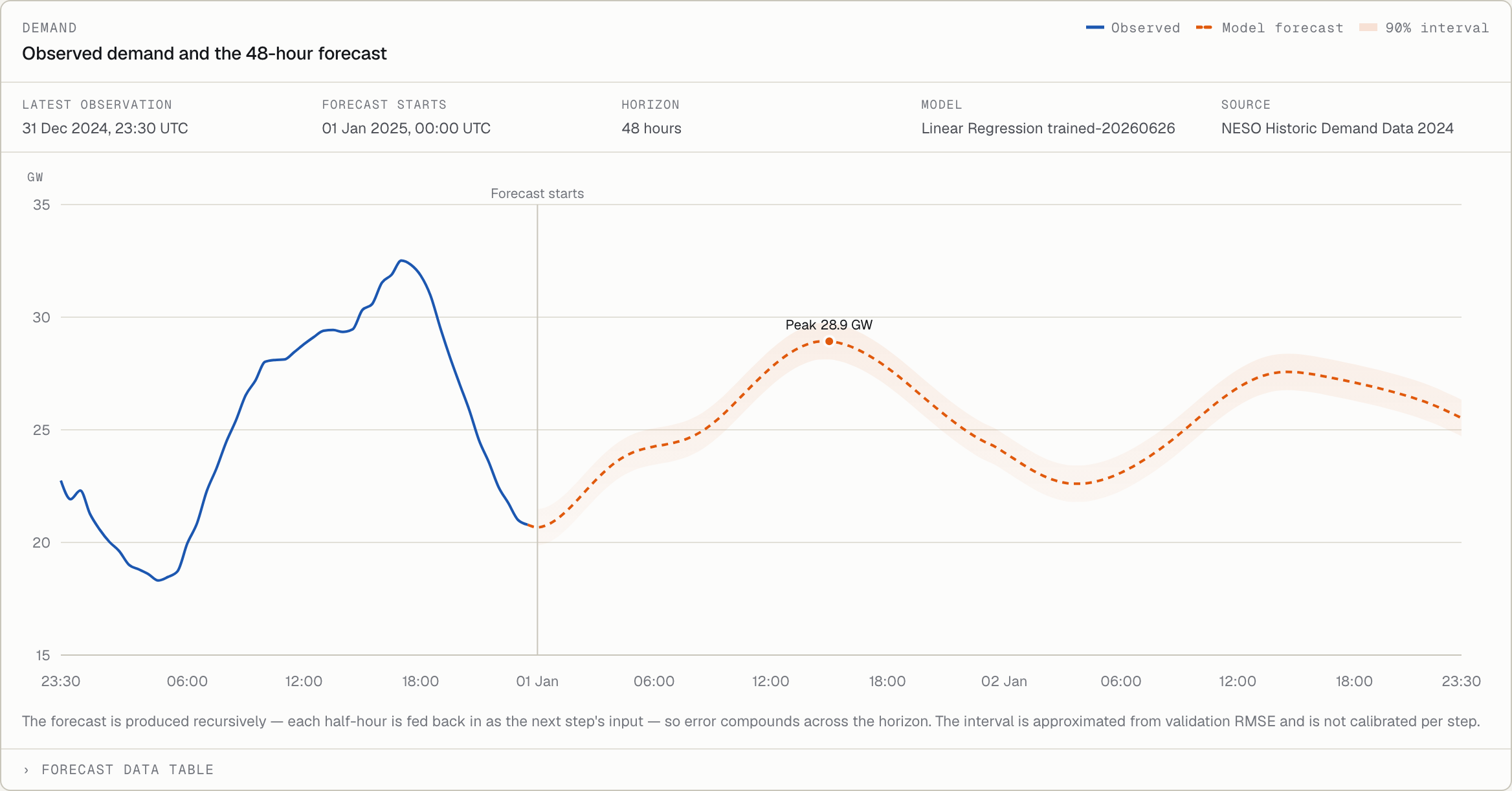Click the value '01 Jan 2025, 00:00 UTC'
The width and height of the screenshot is (1512, 791).
point(406,128)
